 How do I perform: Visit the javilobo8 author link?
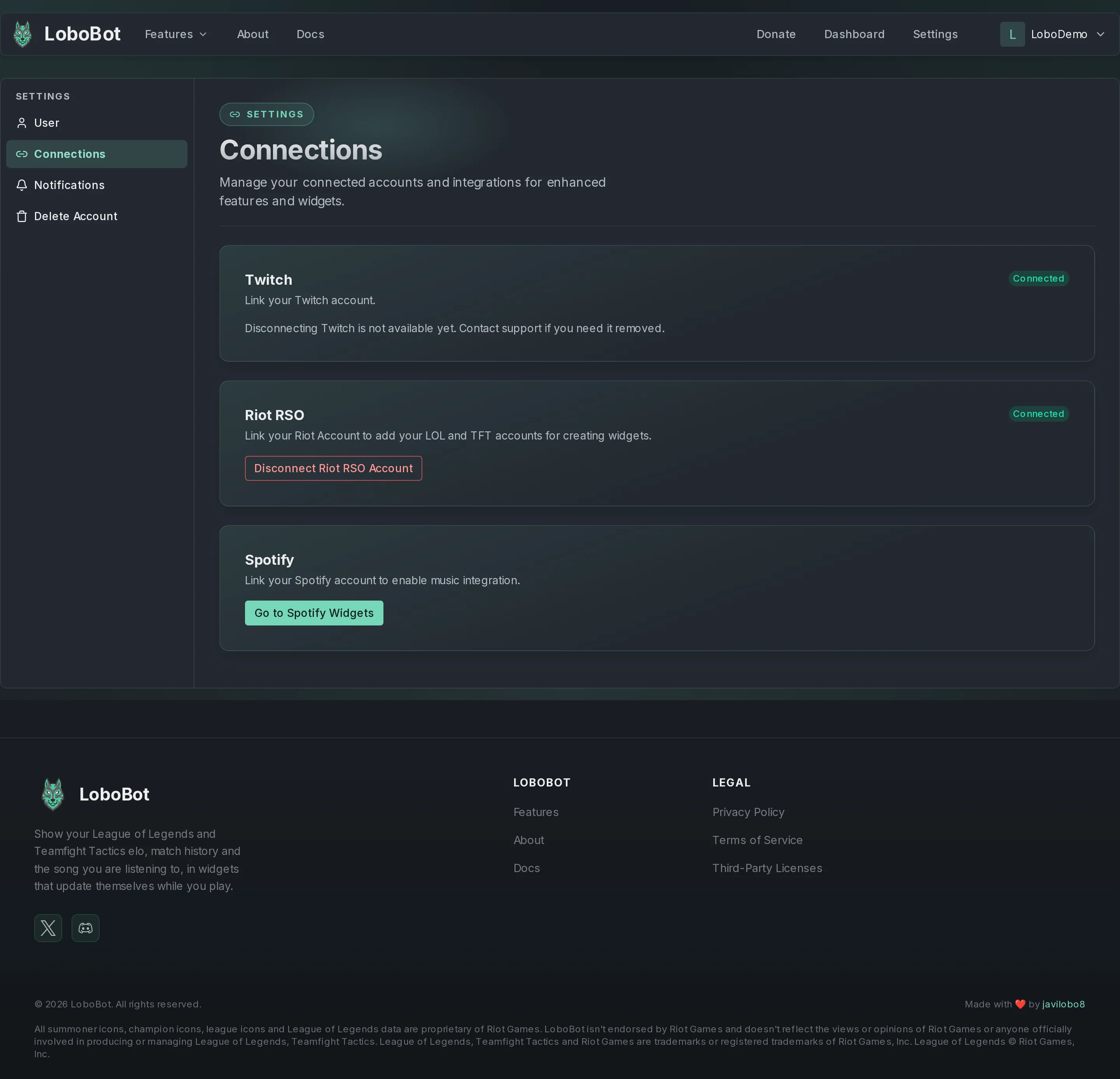click(x=1064, y=1004)
